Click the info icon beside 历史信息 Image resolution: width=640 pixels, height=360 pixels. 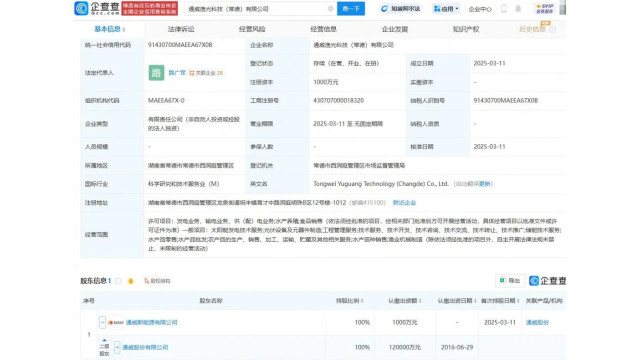[552, 29]
